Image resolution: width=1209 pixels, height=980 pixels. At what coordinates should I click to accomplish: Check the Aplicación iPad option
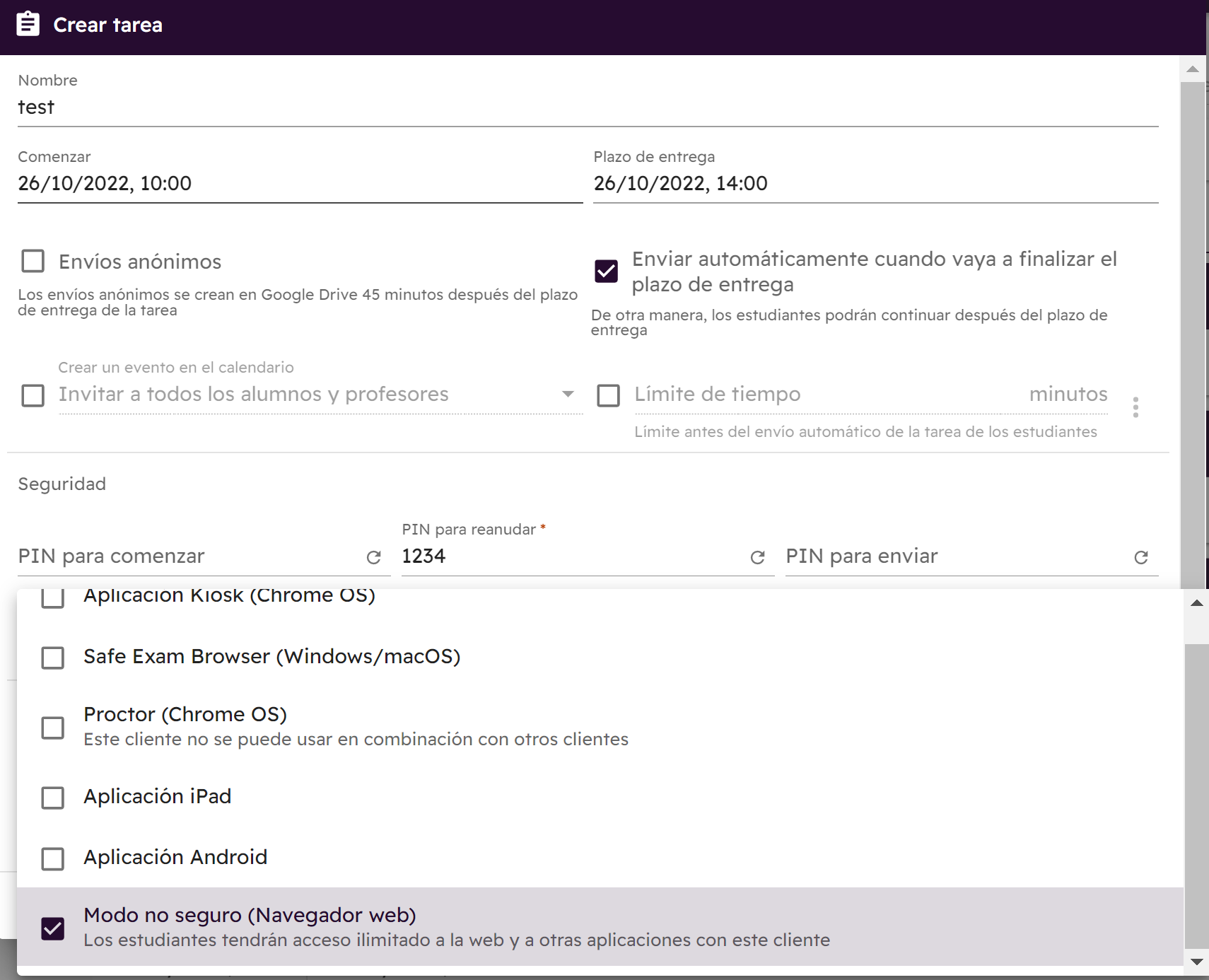[53, 798]
